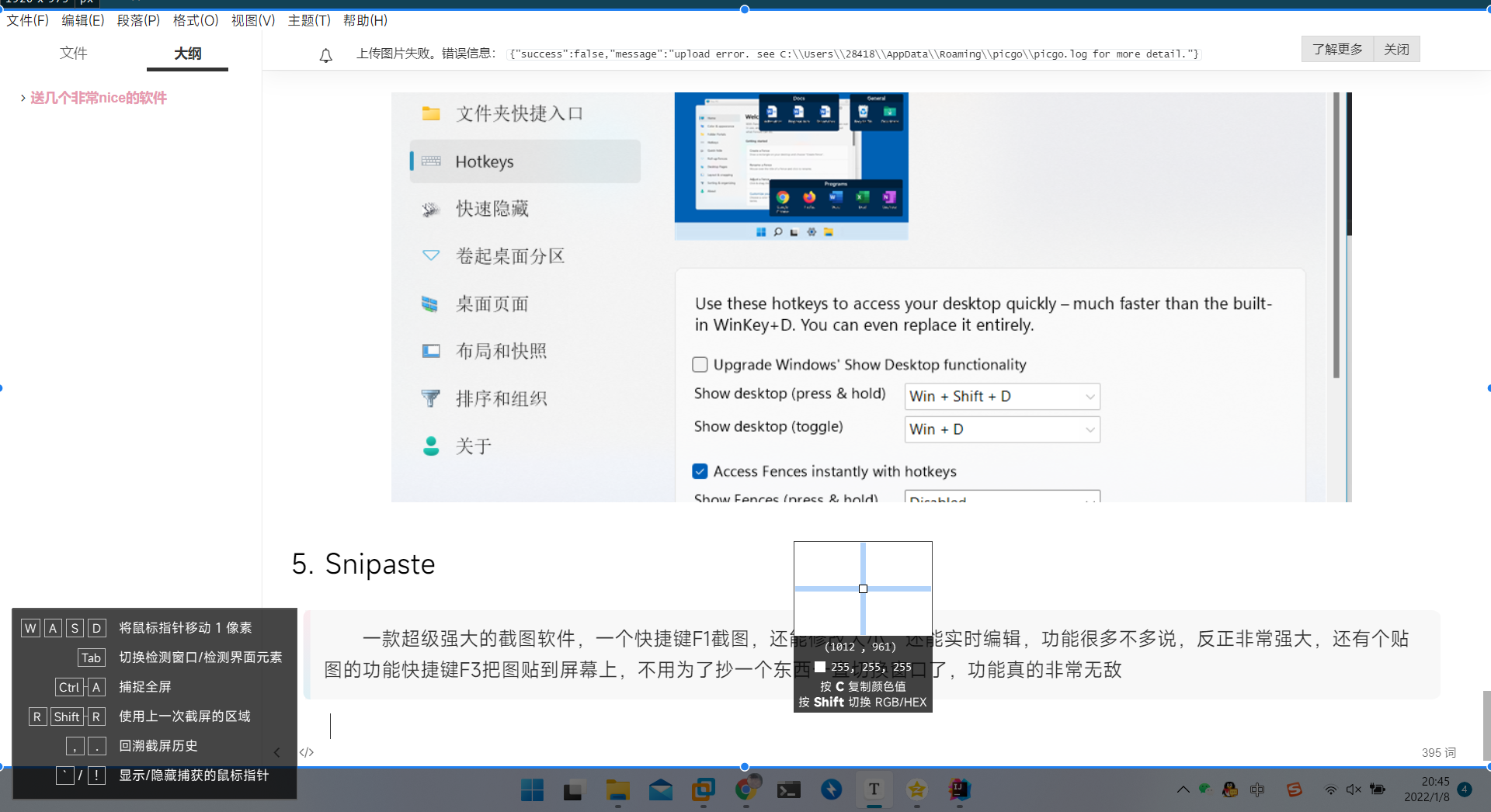Open the 帮助(H) menu
Screen dimensions: 1491x812
365,21
